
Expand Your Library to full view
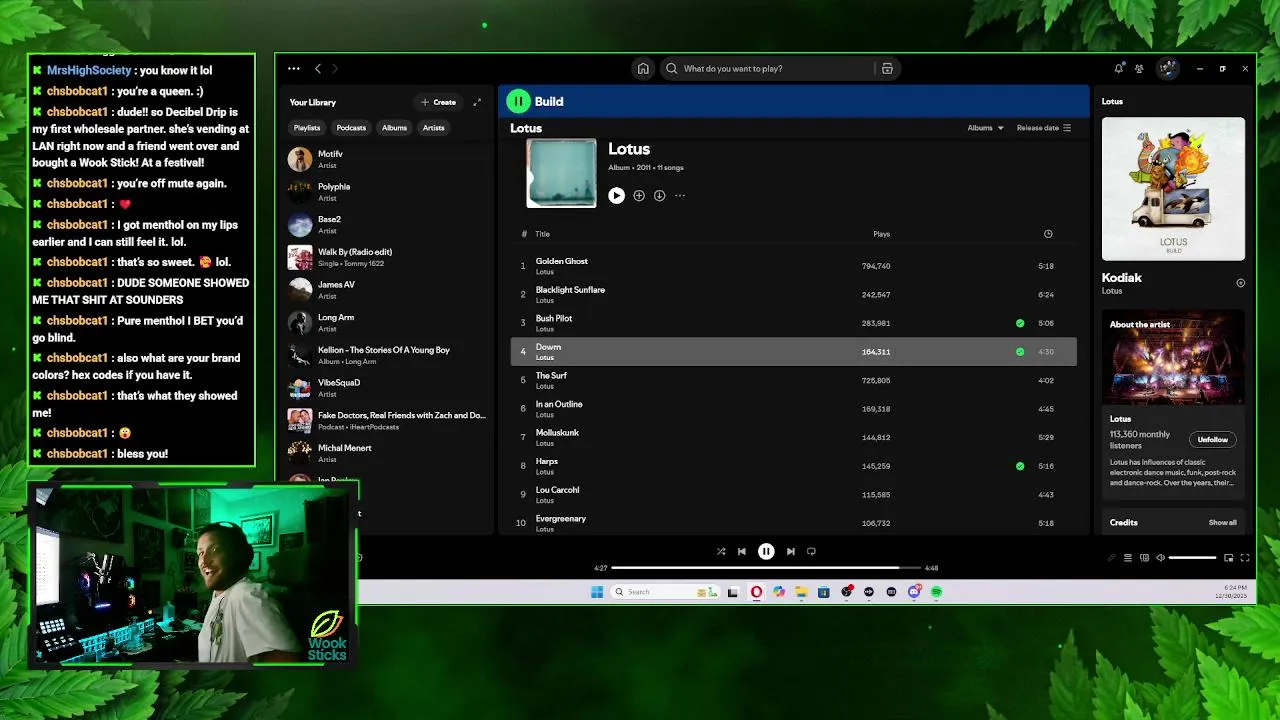[477, 102]
